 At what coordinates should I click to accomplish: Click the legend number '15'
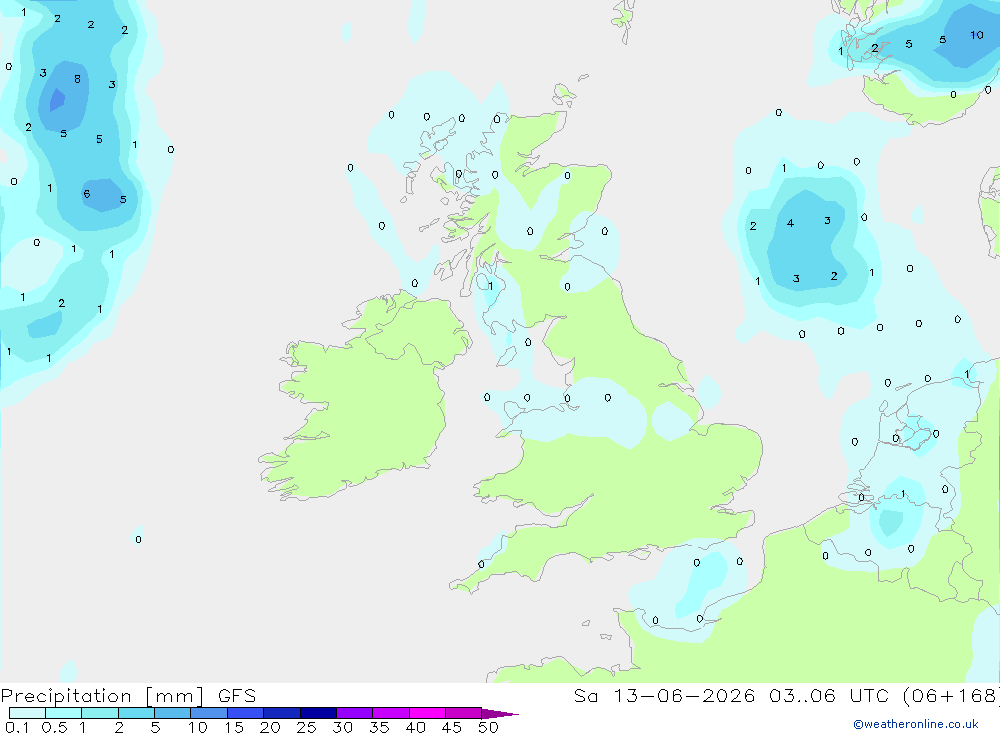click(x=233, y=727)
